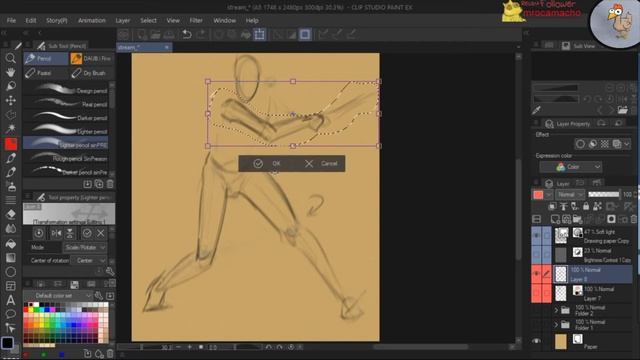Select the Fill bucket tool
The width and height of the screenshot is (640, 360).
(11, 244)
